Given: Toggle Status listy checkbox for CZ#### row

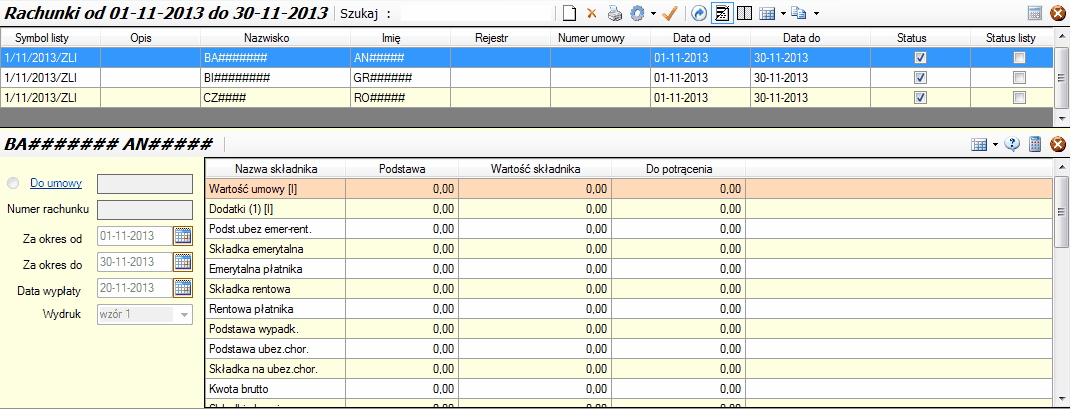Looking at the screenshot, I should 1019,98.
